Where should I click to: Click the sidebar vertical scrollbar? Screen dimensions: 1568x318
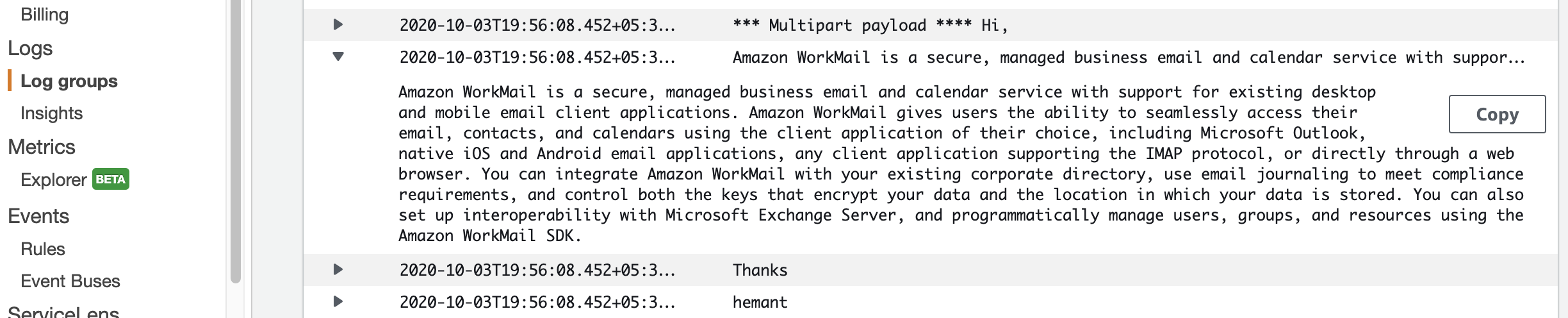[235, 141]
